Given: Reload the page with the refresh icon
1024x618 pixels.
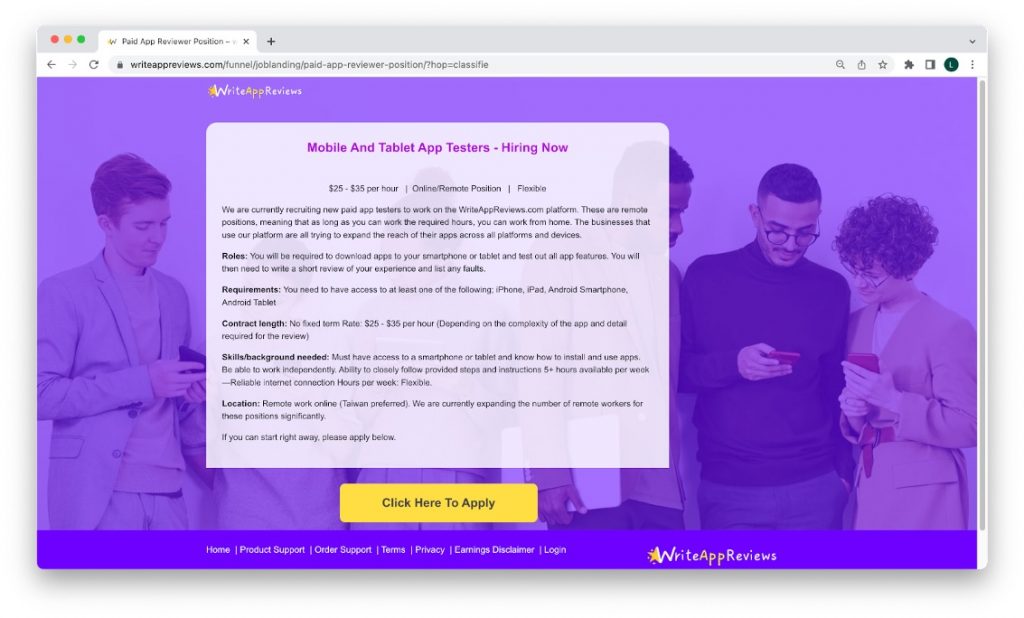Looking at the screenshot, I should point(94,65).
